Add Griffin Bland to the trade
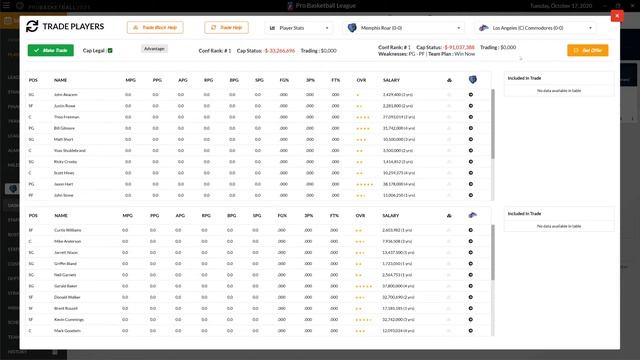The width and height of the screenshot is (640, 360). [471, 264]
